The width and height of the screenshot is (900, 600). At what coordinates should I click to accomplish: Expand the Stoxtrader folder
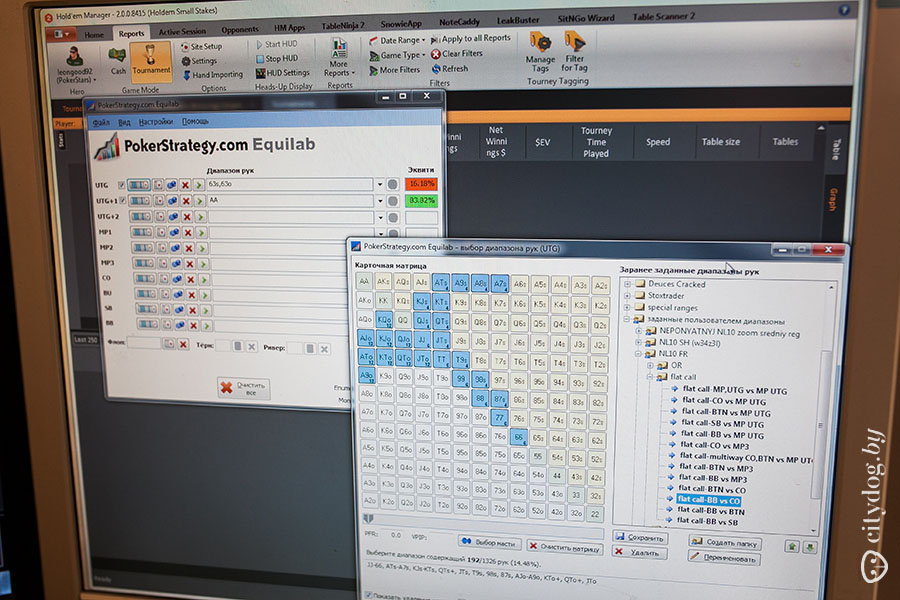[627, 296]
